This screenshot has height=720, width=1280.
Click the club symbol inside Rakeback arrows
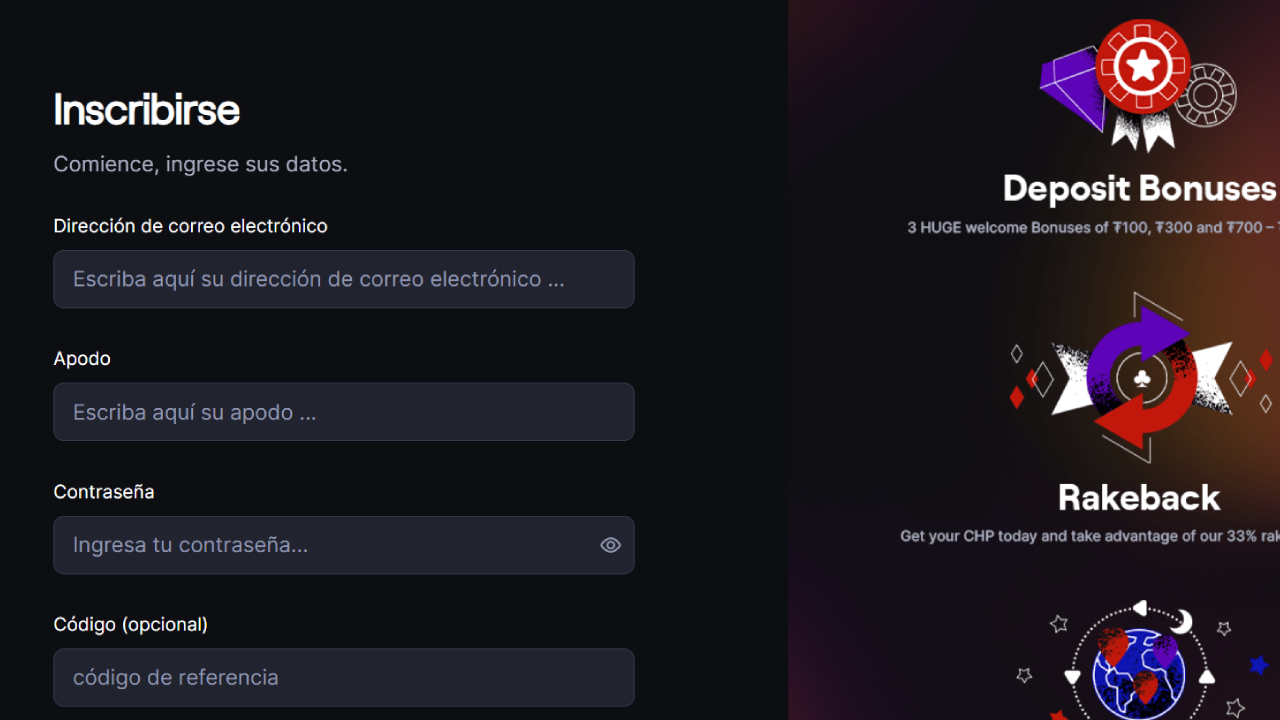click(x=1142, y=378)
